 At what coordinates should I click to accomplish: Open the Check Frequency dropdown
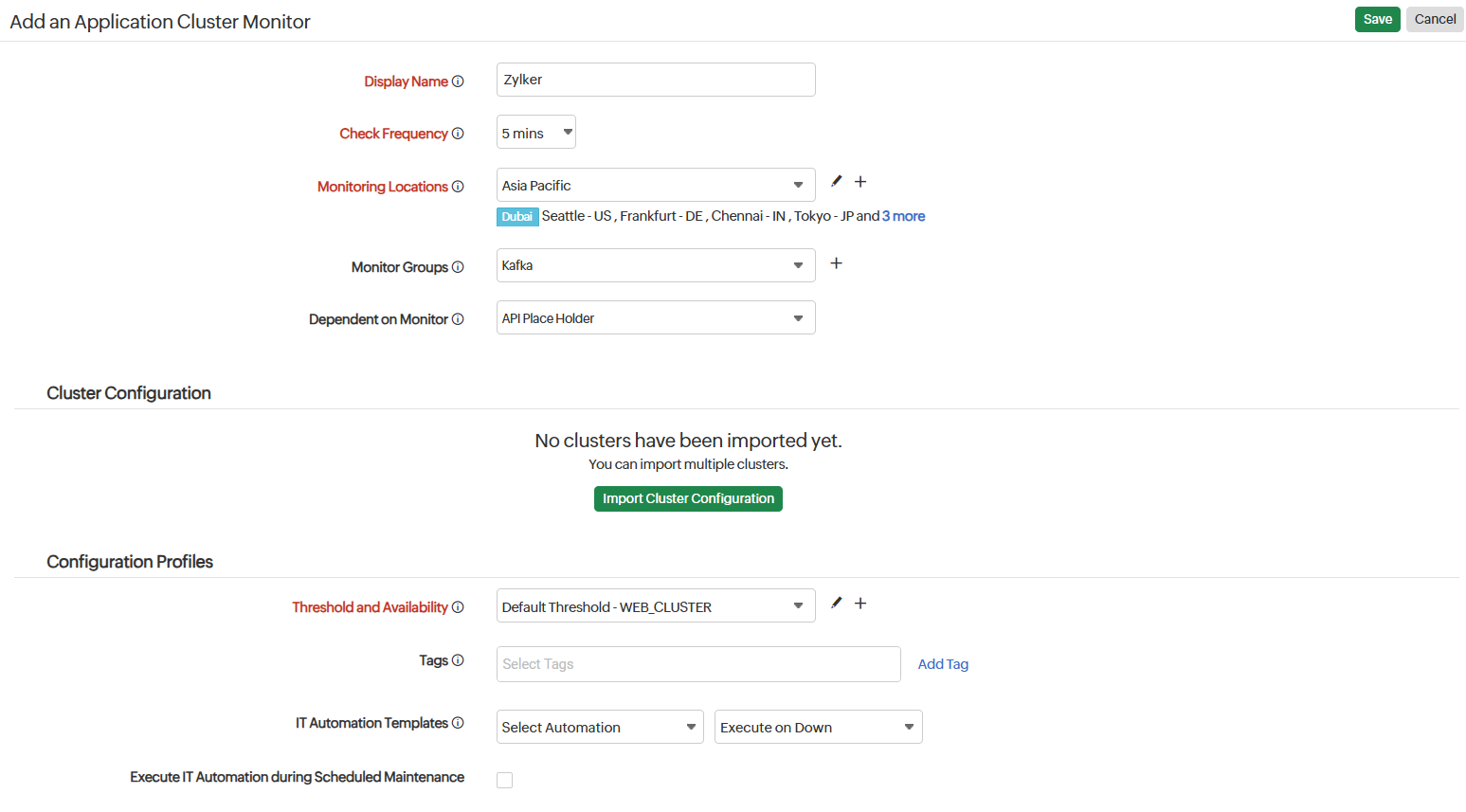pos(535,132)
